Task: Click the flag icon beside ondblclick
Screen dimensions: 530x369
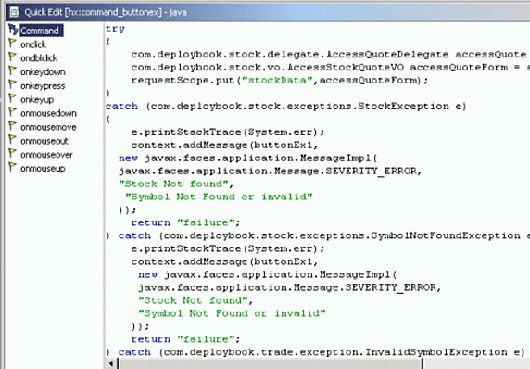Action: click(13, 57)
